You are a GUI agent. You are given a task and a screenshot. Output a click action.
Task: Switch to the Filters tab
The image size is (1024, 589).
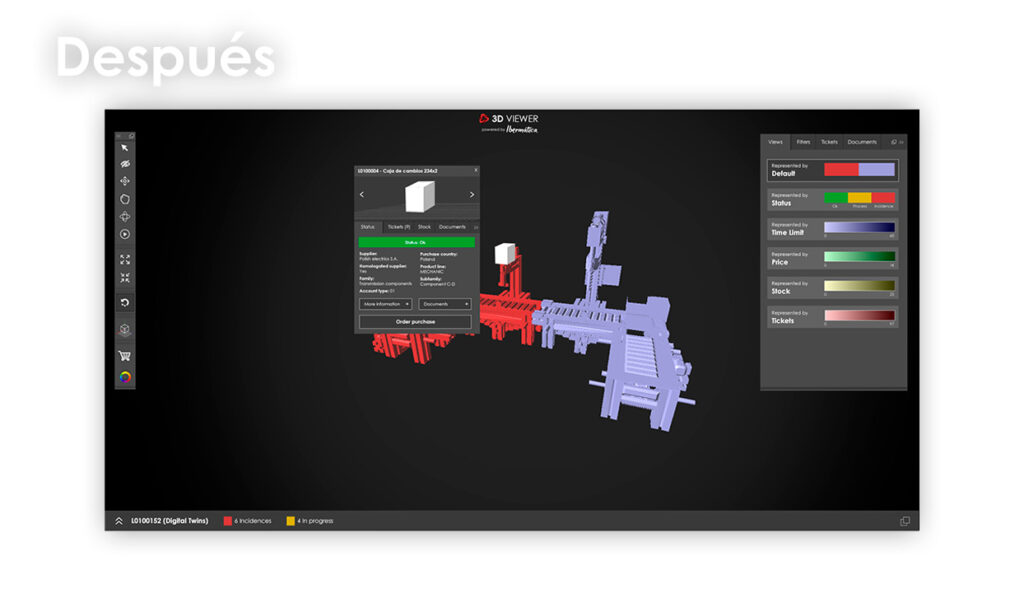[x=803, y=142]
